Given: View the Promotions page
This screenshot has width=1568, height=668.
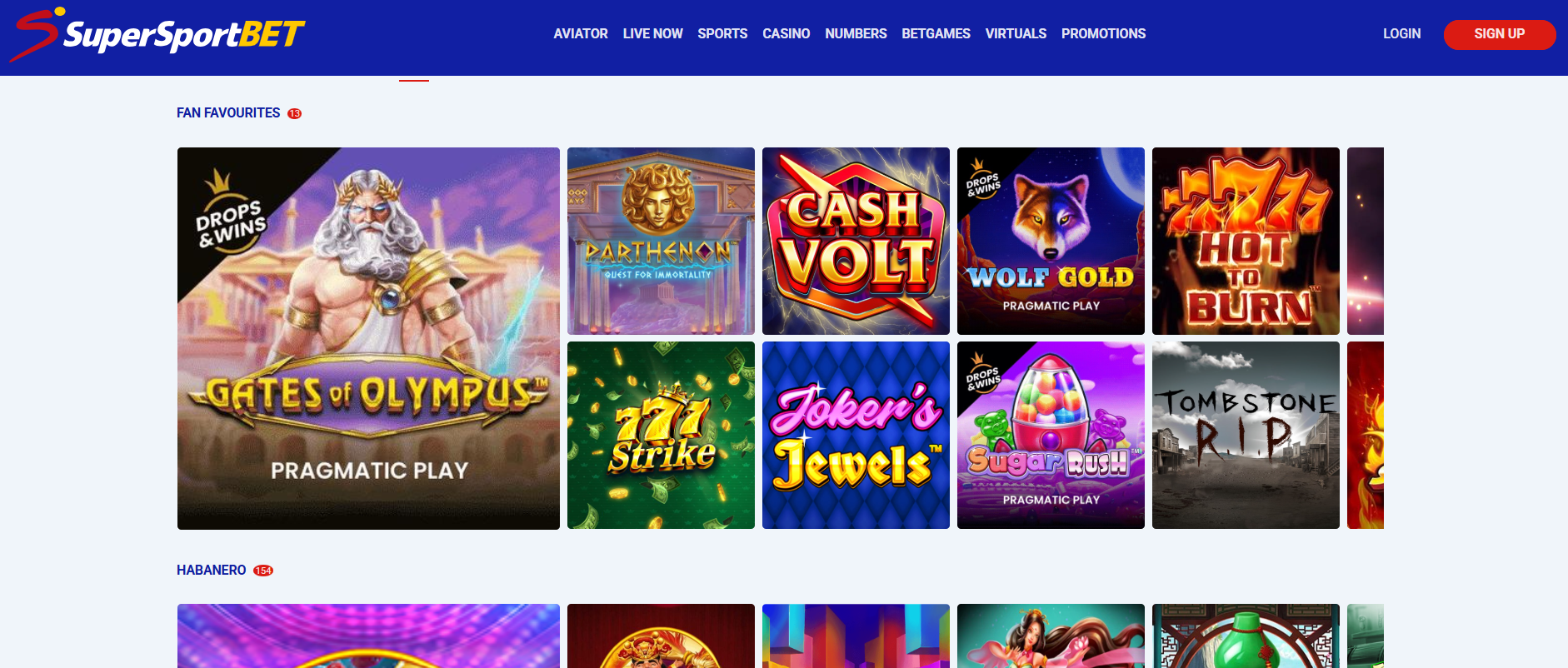Looking at the screenshot, I should 1103,34.
